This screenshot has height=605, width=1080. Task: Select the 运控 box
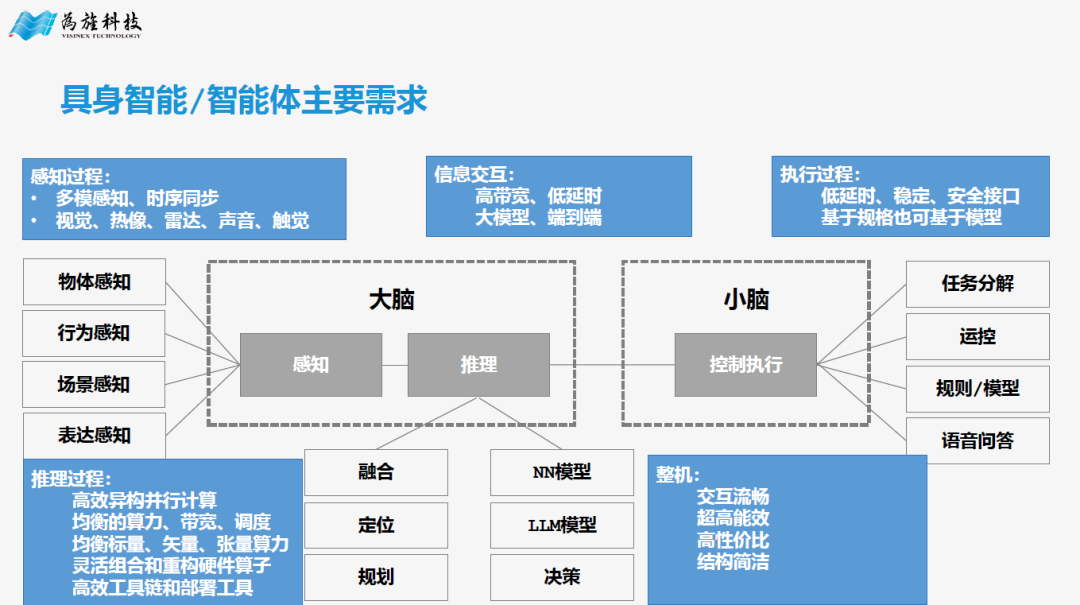(x=978, y=337)
